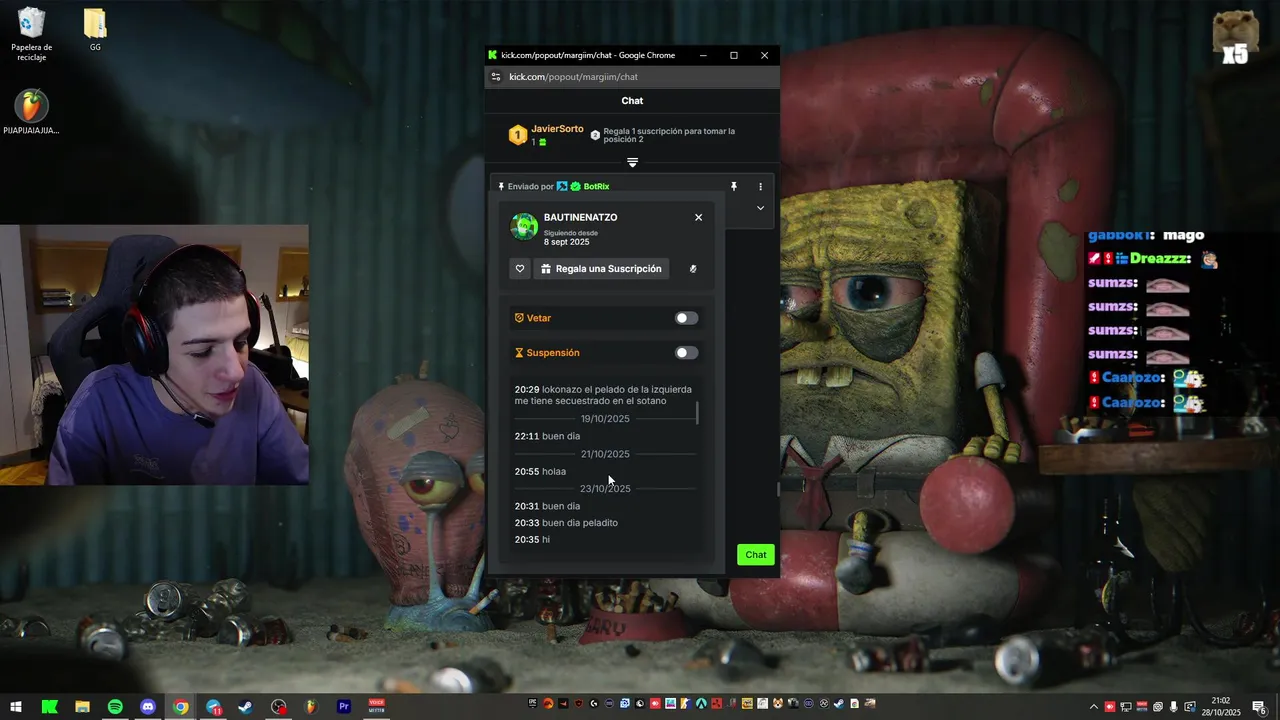Click Regala una Suscripción button
The height and width of the screenshot is (720, 1280).
pos(600,269)
